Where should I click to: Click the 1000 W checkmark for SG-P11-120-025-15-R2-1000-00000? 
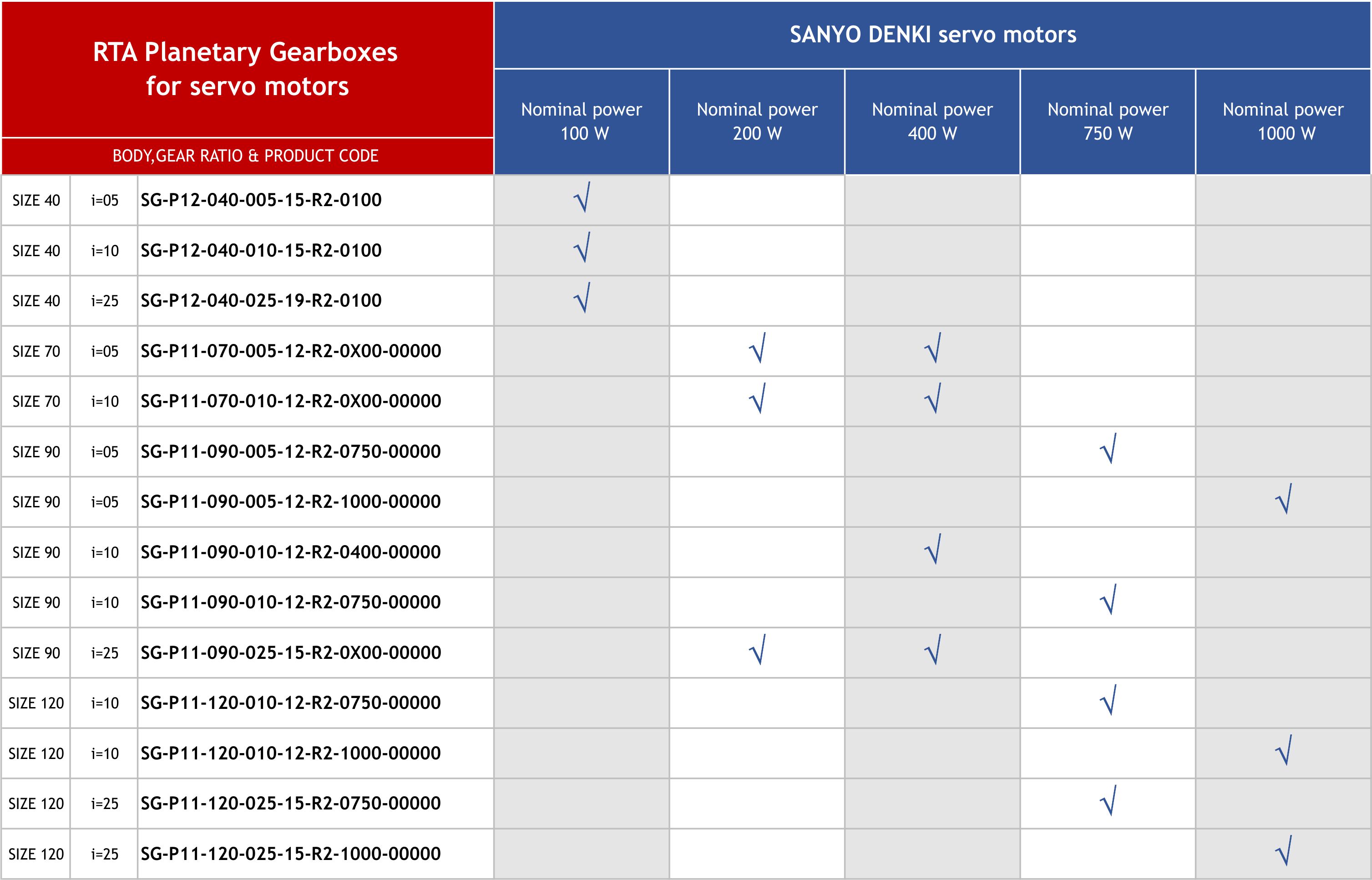point(1284,851)
